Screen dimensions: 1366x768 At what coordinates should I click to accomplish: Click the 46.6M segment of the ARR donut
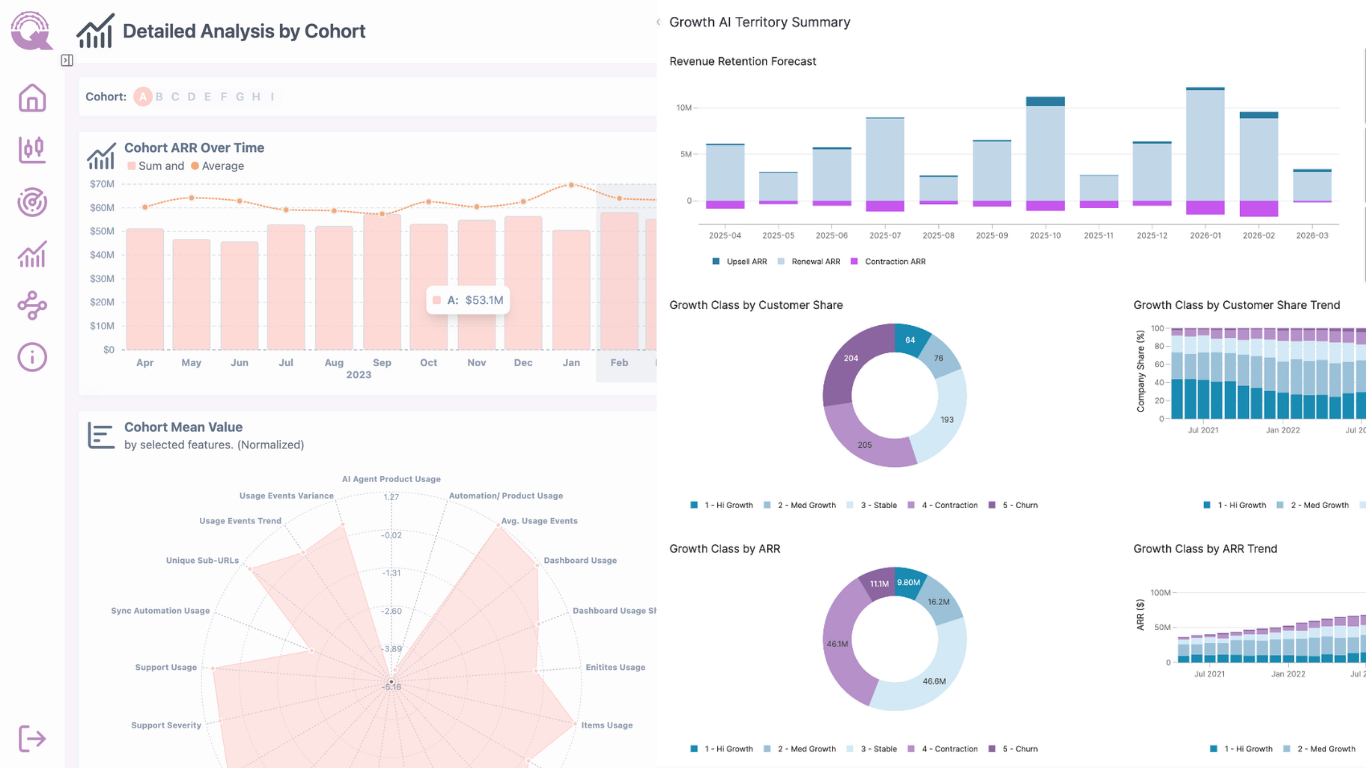pos(934,680)
